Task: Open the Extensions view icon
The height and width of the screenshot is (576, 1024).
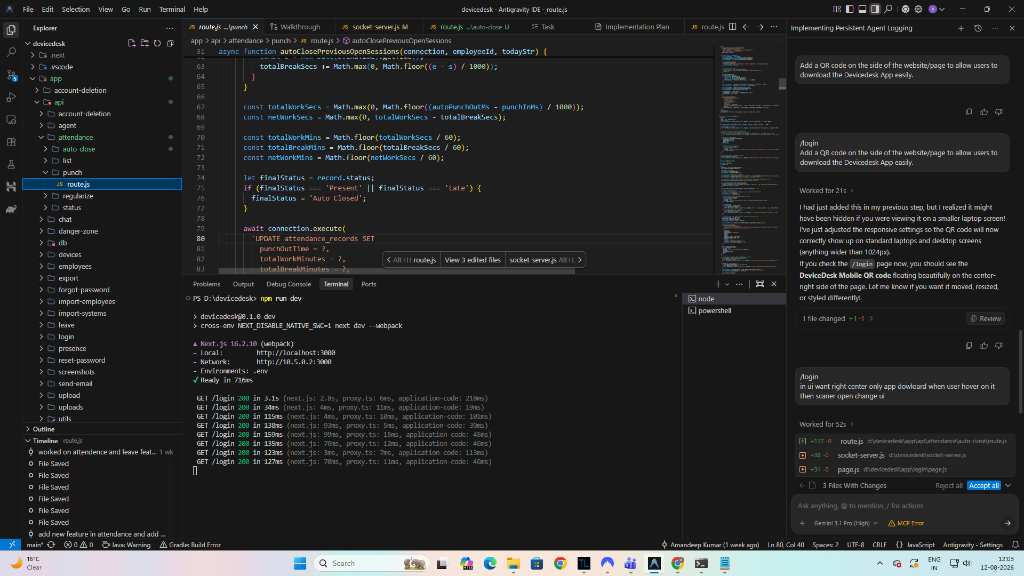Action: click(x=11, y=142)
